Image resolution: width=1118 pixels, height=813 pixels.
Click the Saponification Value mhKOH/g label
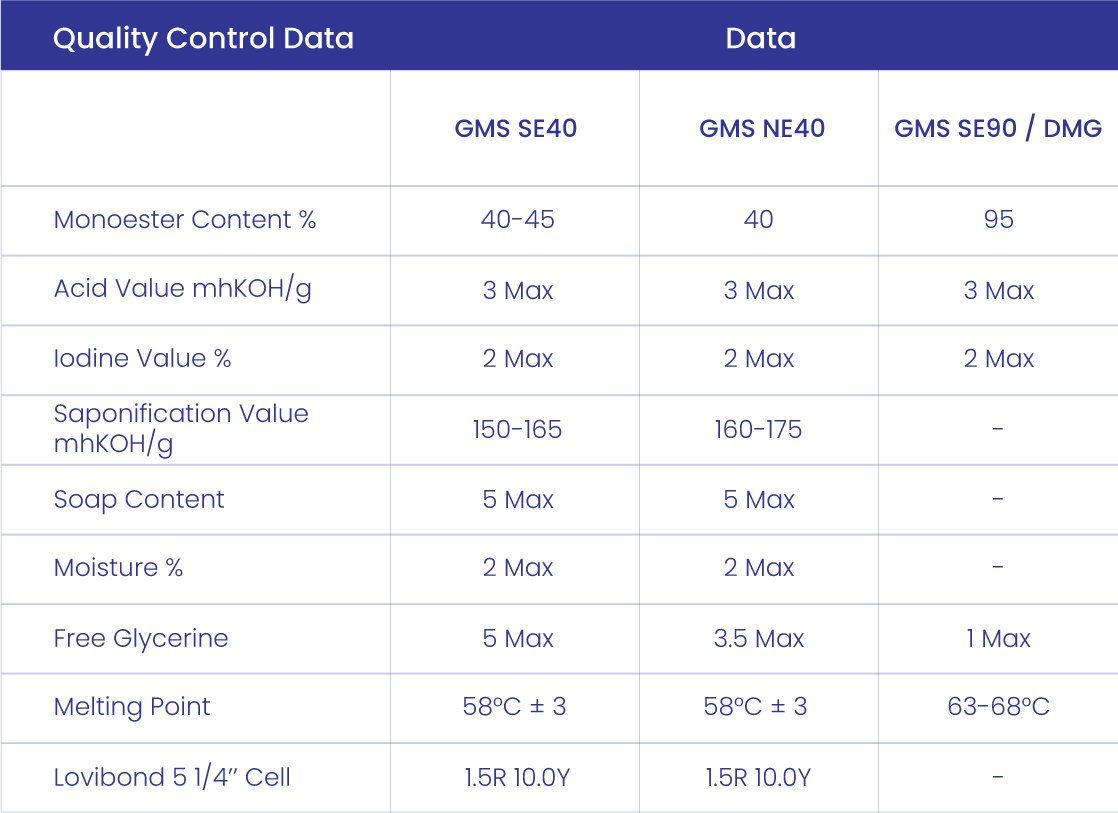click(x=181, y=428)
